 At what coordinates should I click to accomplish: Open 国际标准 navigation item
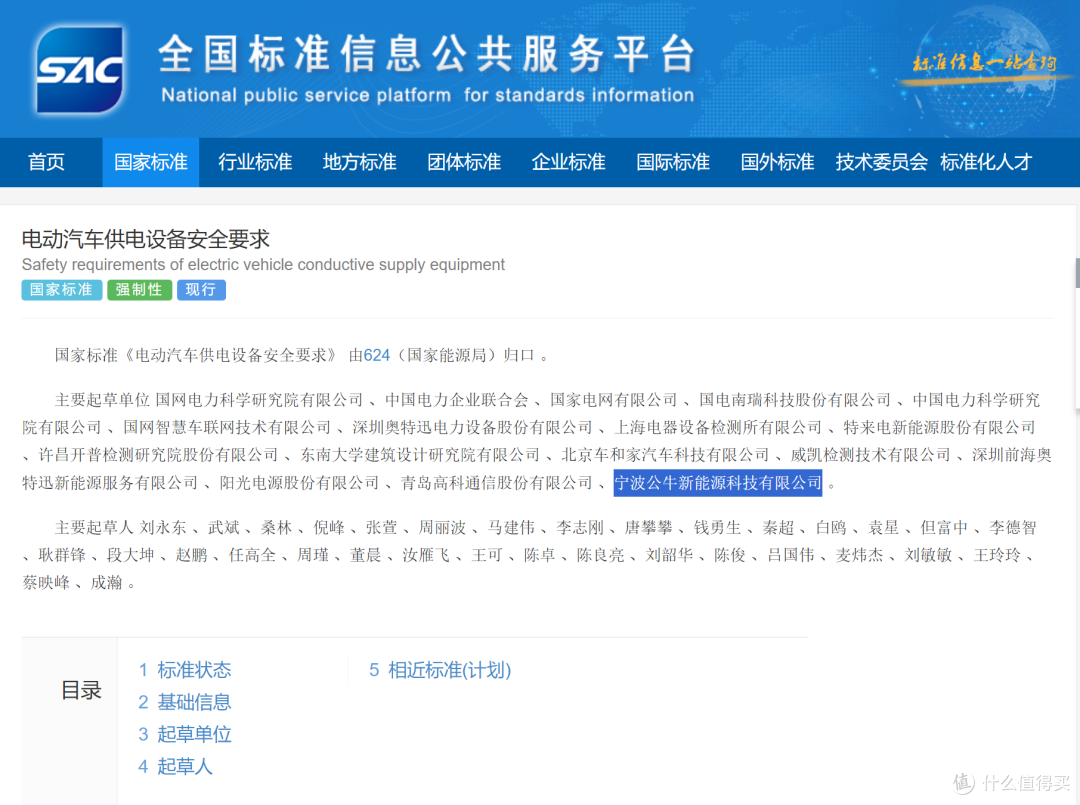673,162
